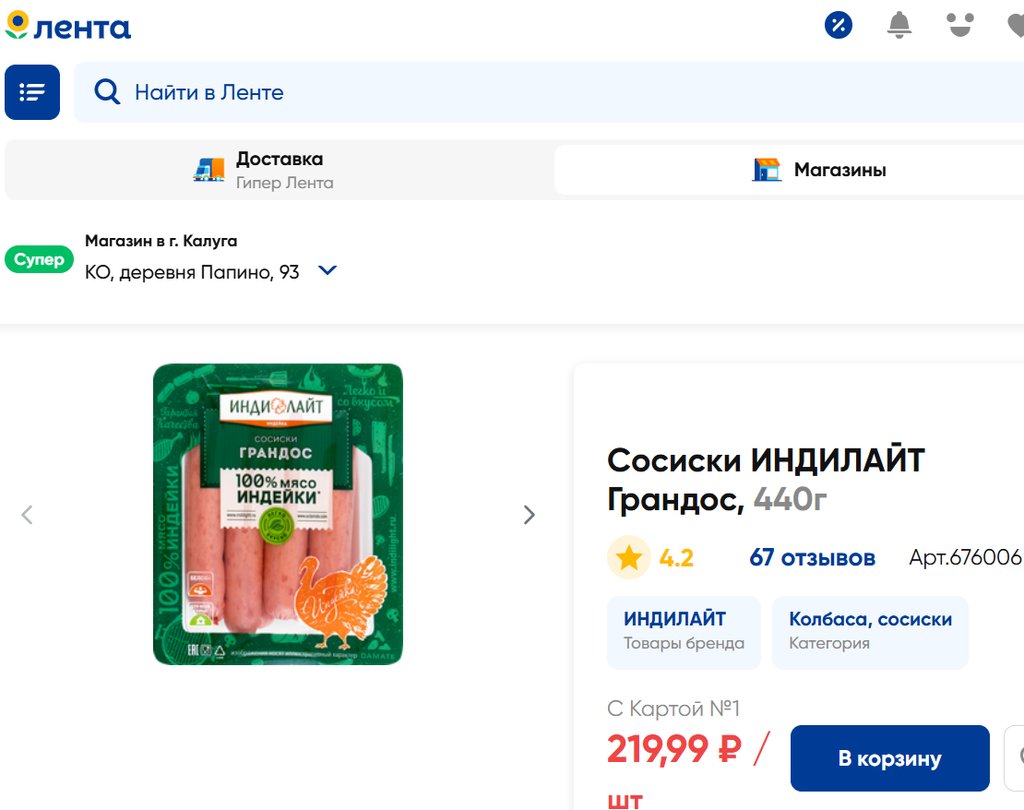Show previous product image
This screenshot has width=1024, height=810.
coord(27,515)
